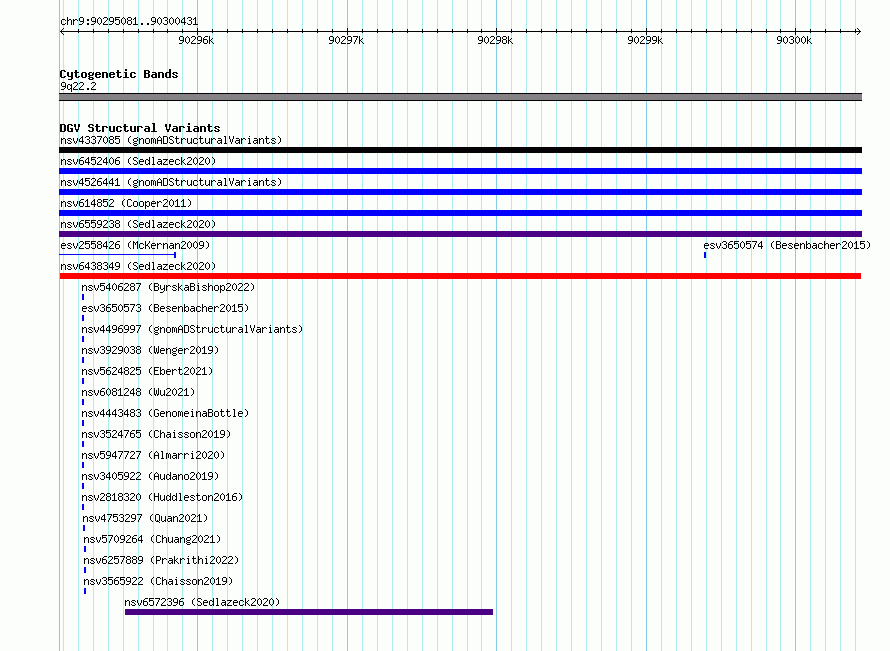Select the gray 9q22.2 cytogenetic band bar
This screenshot has width=890, height=651.
point(460,97)
